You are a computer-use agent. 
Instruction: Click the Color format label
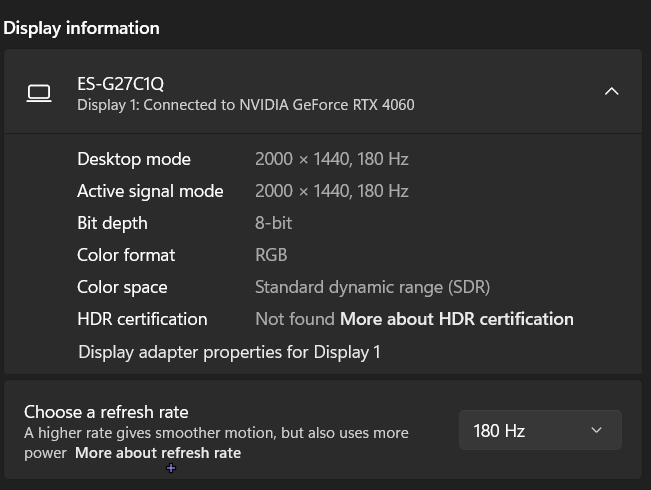pyautogui.click(x=126, y=255)
